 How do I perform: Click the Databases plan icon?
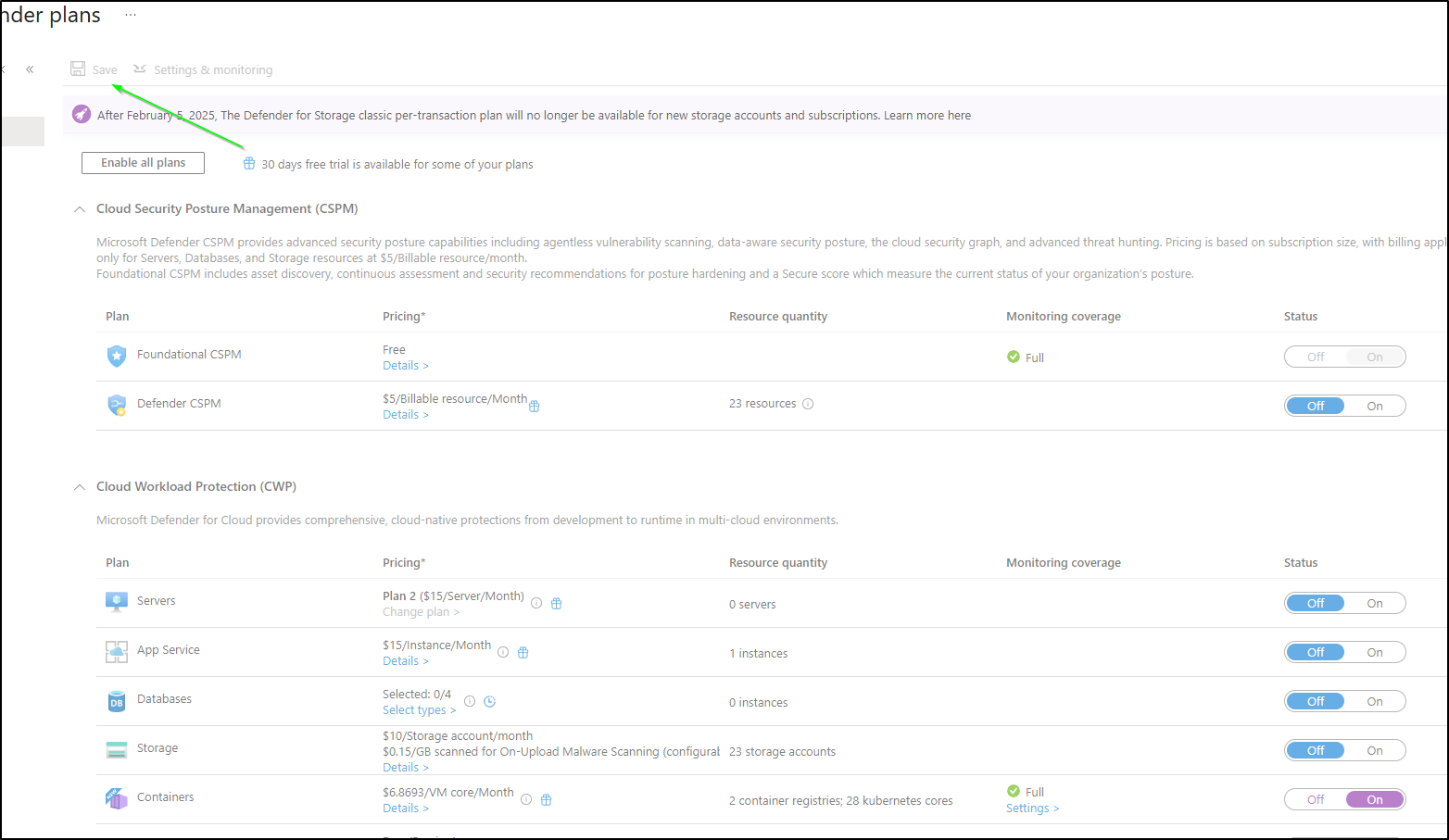(x=117, y=701)
